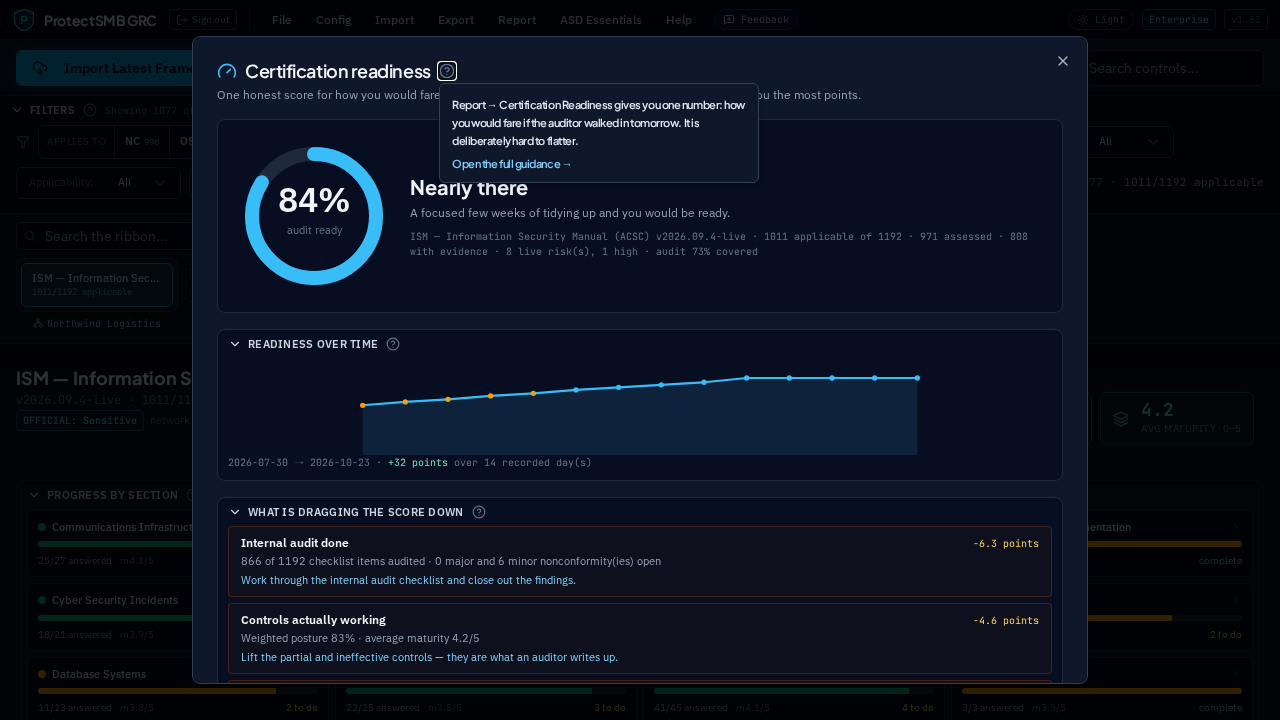
Task: Click the Filters help icon
Action: tap(90, 110)
